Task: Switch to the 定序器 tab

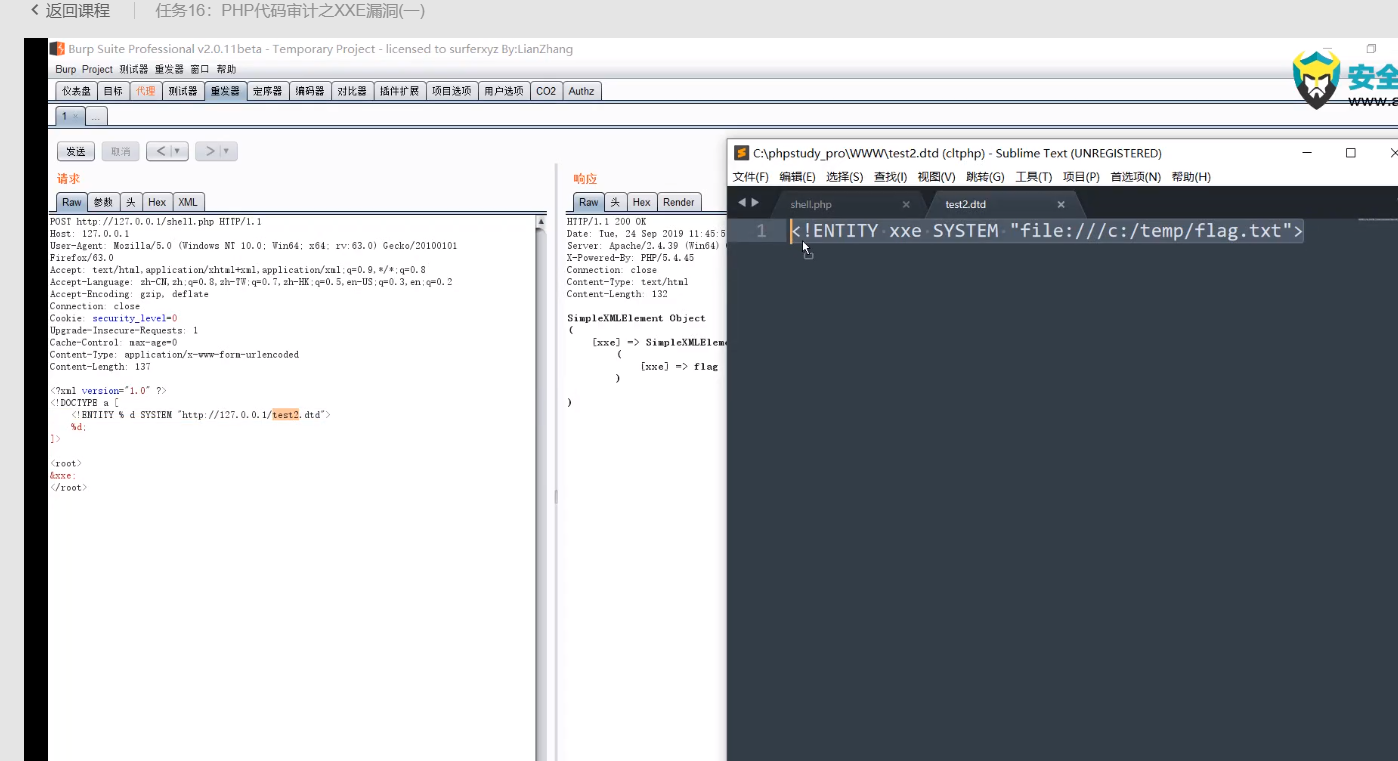Action: click(267, 91)
